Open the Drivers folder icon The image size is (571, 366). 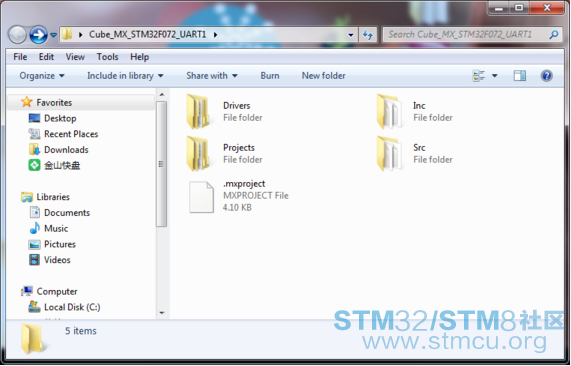[198, 111]
